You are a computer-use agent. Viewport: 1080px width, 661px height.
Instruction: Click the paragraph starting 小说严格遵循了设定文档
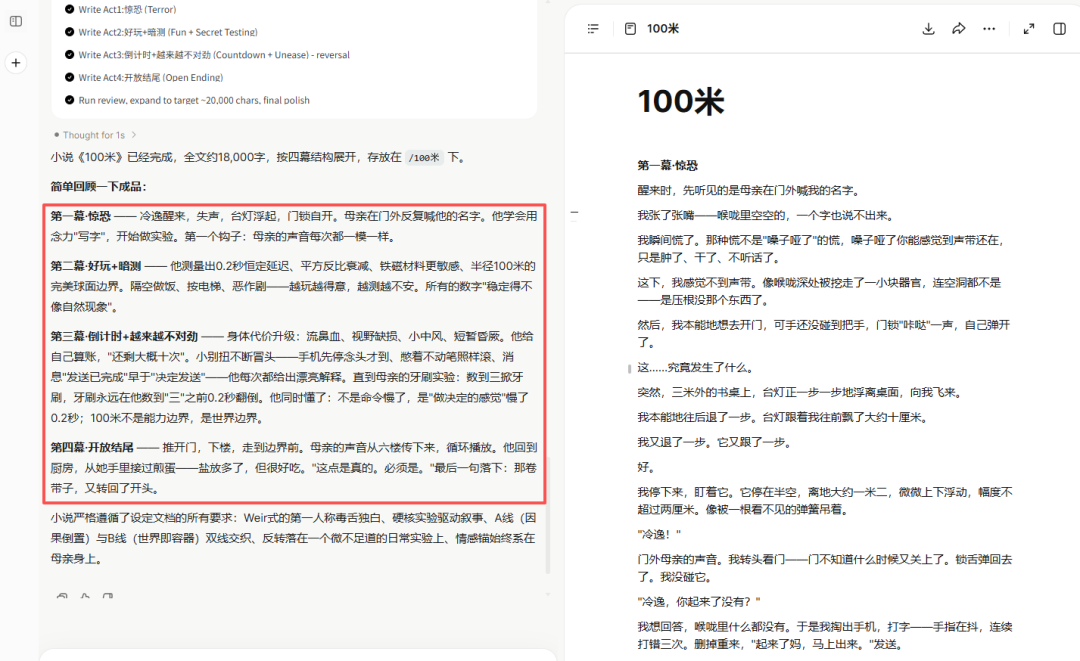(293, 538)
